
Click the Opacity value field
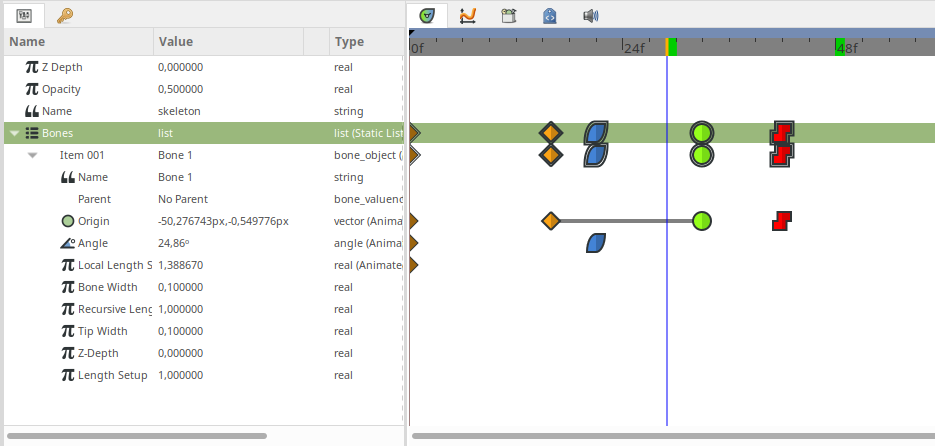[x=228, y=89]
